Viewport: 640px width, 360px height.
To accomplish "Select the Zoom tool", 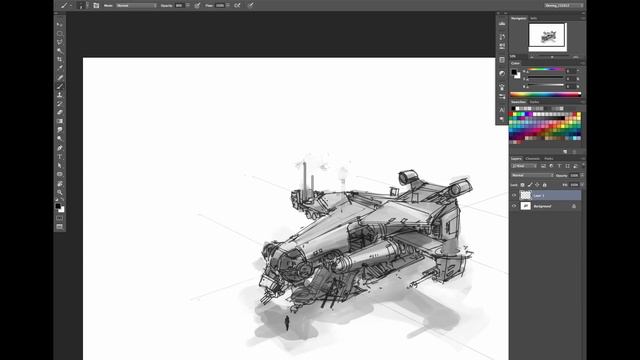I will pos(60,192).
